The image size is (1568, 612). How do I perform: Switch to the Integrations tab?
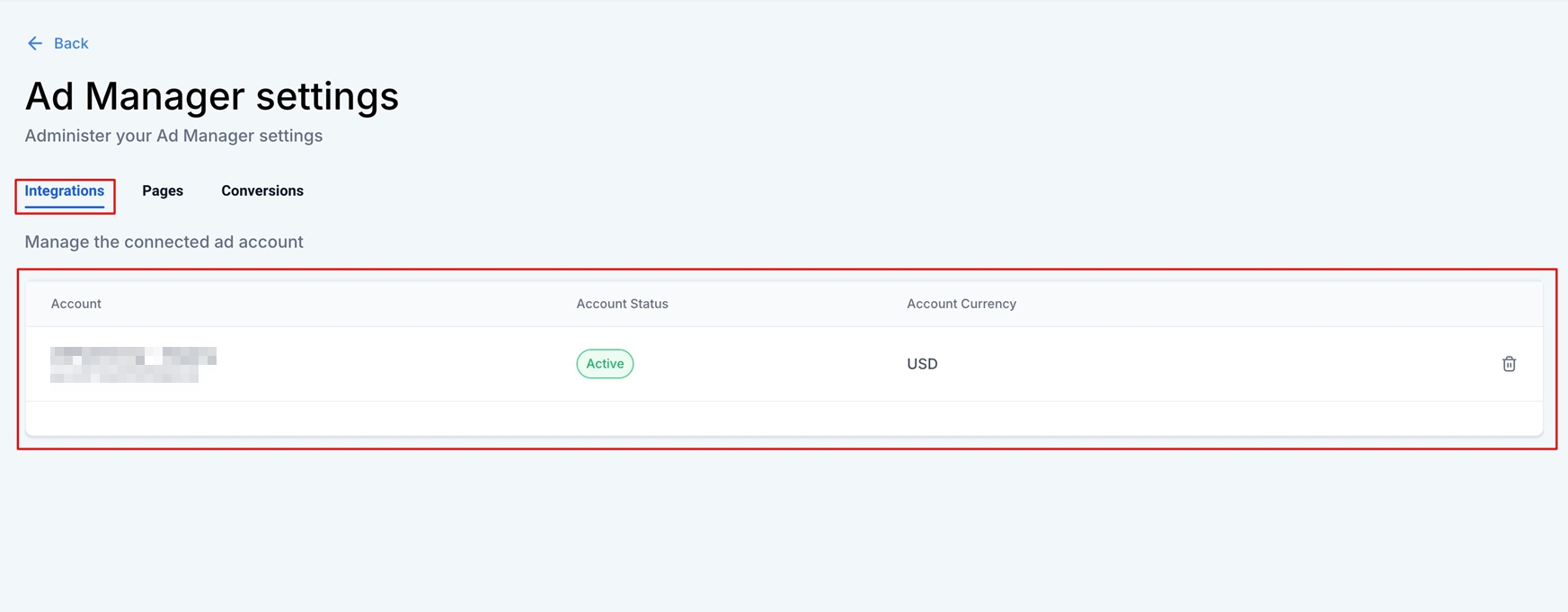[x=65, y=191]
